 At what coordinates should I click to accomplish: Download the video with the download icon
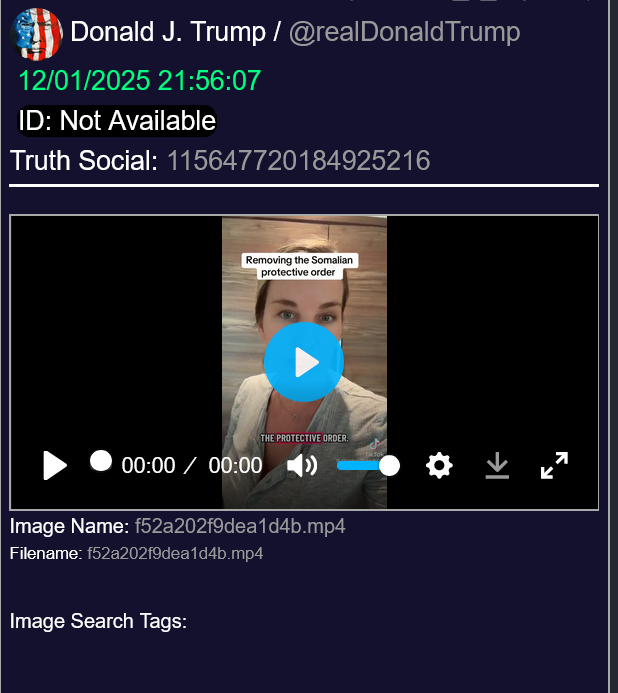pos(497,466)
